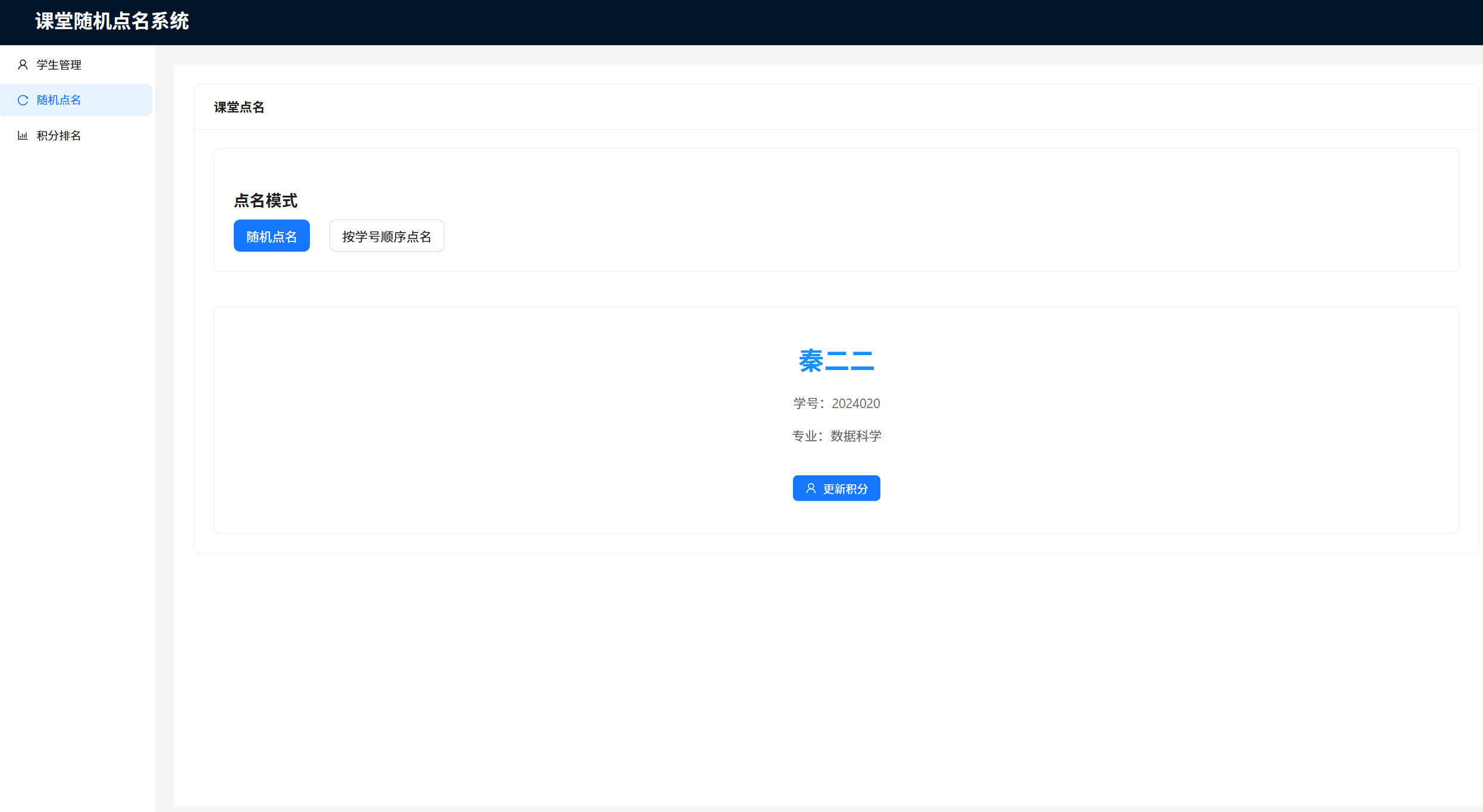
Task: Click the user icon beside 学生管理
Action: coord(23,65)
